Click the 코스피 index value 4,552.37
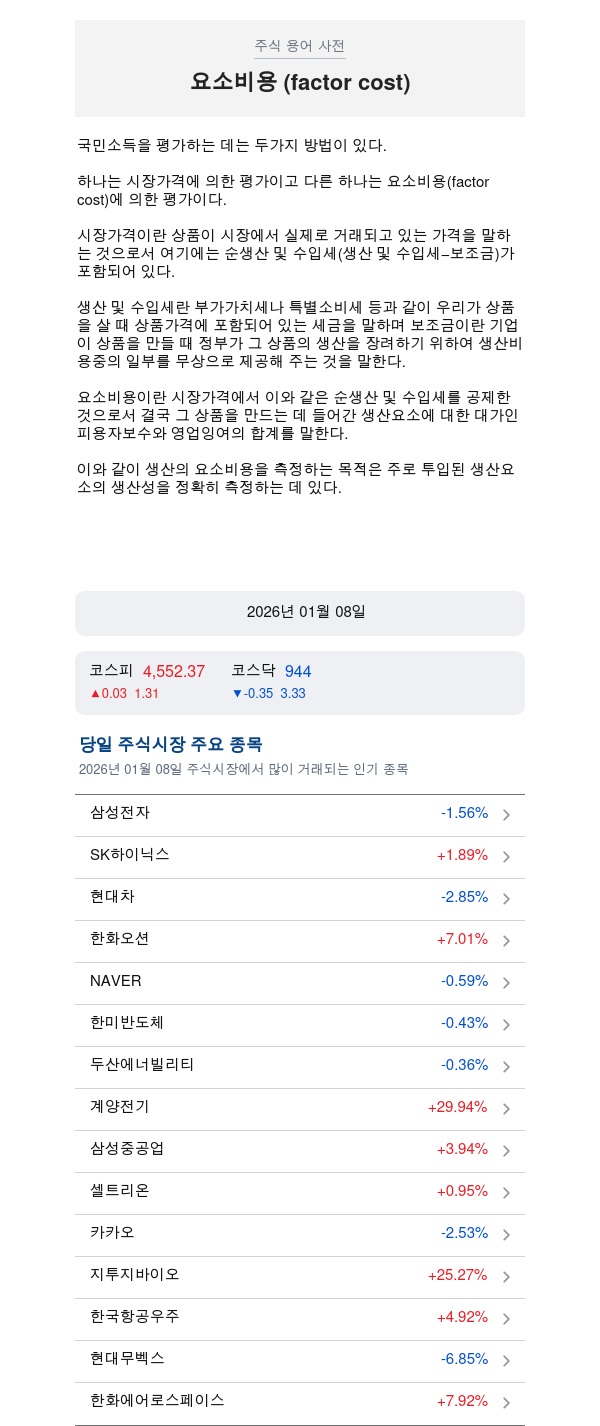Screen dimensions: 600x1426 click(174, 672)
